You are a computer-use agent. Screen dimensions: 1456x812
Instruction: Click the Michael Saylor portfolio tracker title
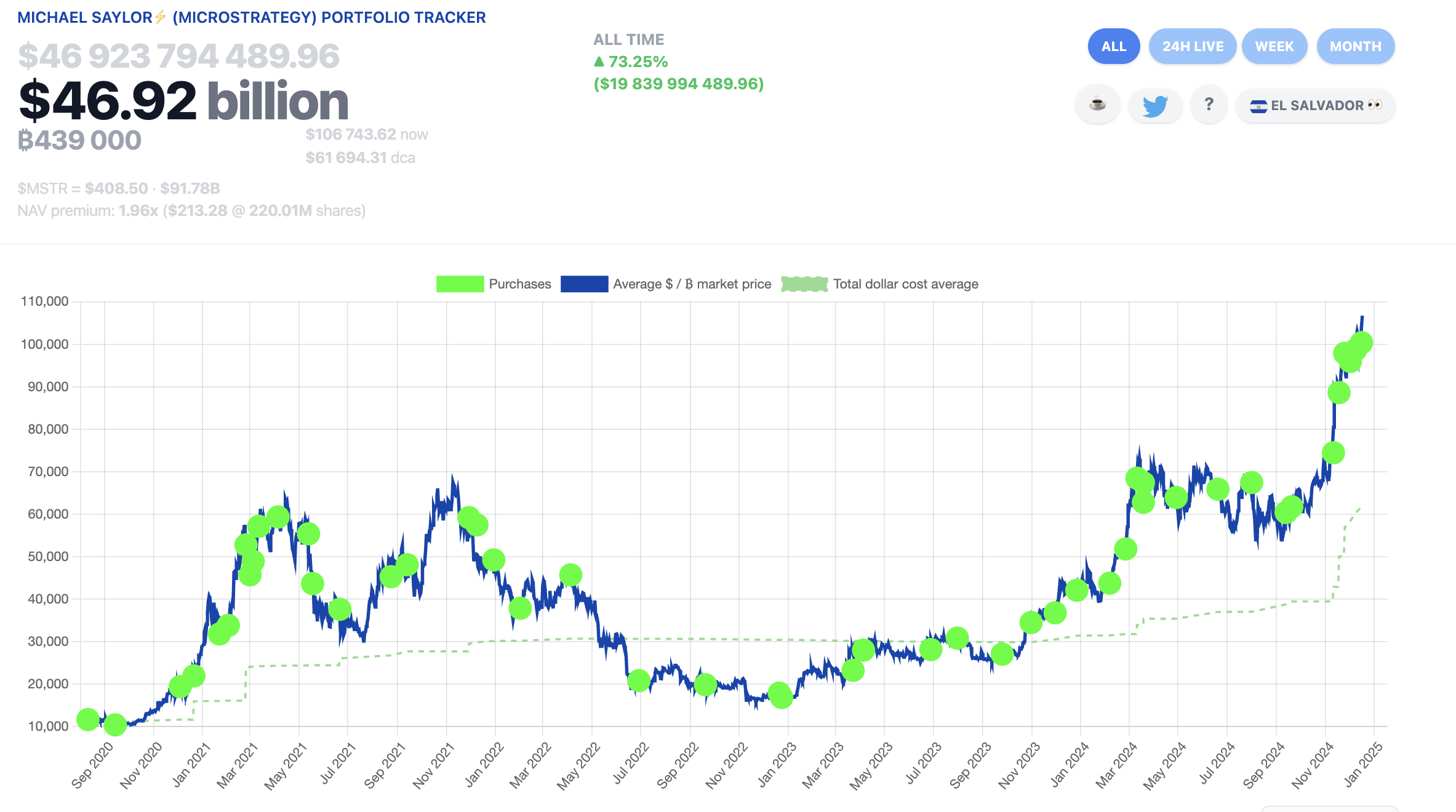pos(251,17)
